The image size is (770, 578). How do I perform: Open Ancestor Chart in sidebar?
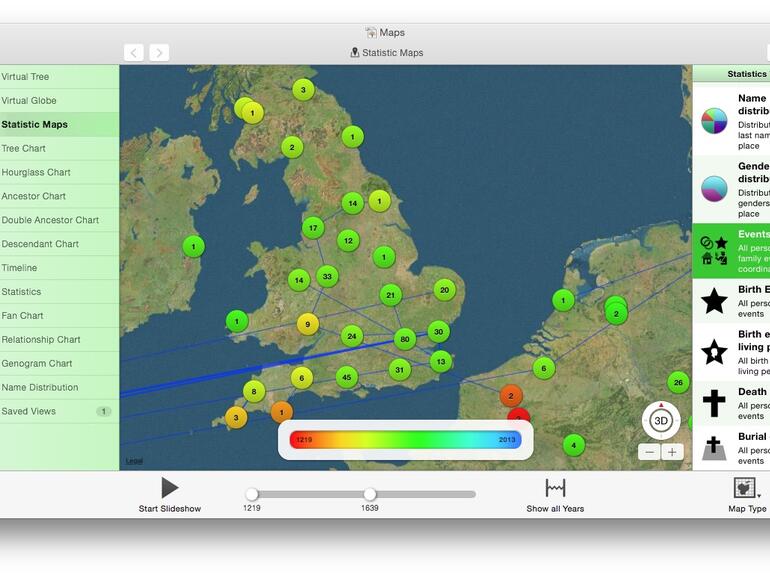(x=59, y=196)
